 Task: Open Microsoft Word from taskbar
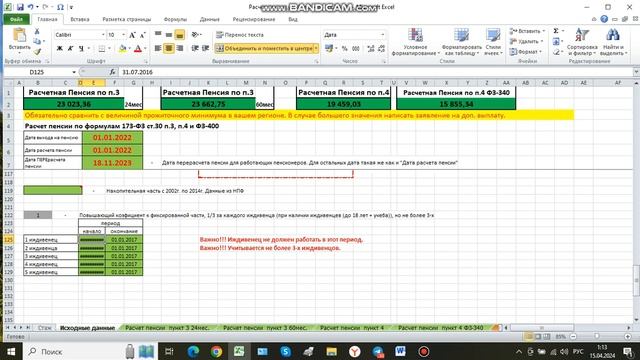pos(400,351)
